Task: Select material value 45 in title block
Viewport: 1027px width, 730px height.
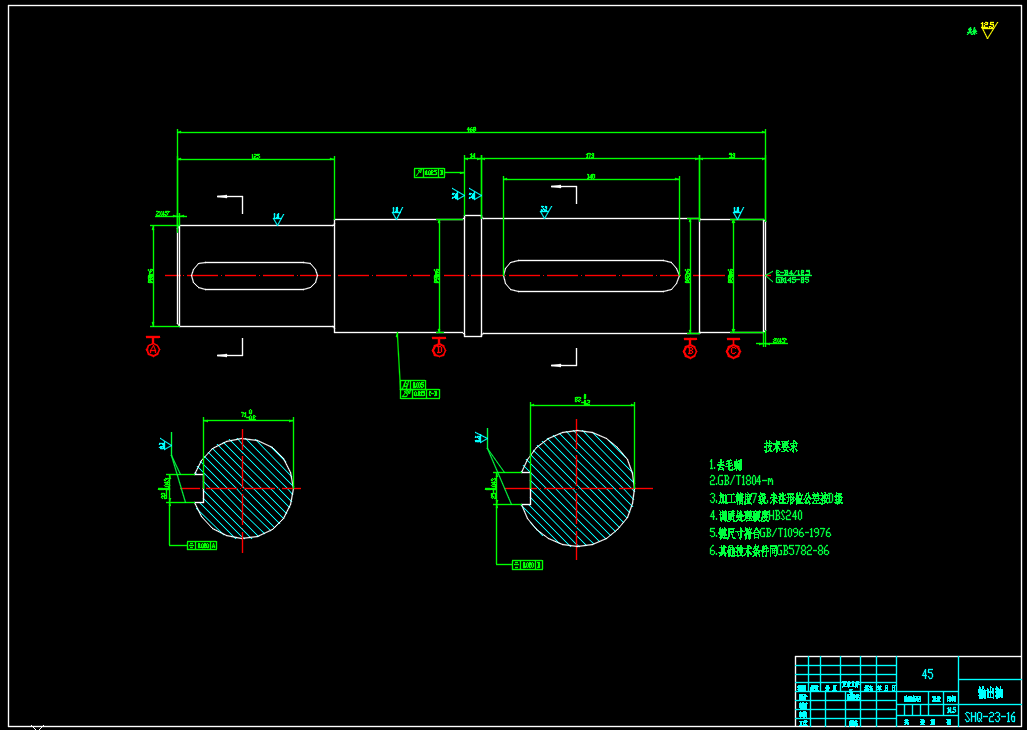Action: coord(927,674)
